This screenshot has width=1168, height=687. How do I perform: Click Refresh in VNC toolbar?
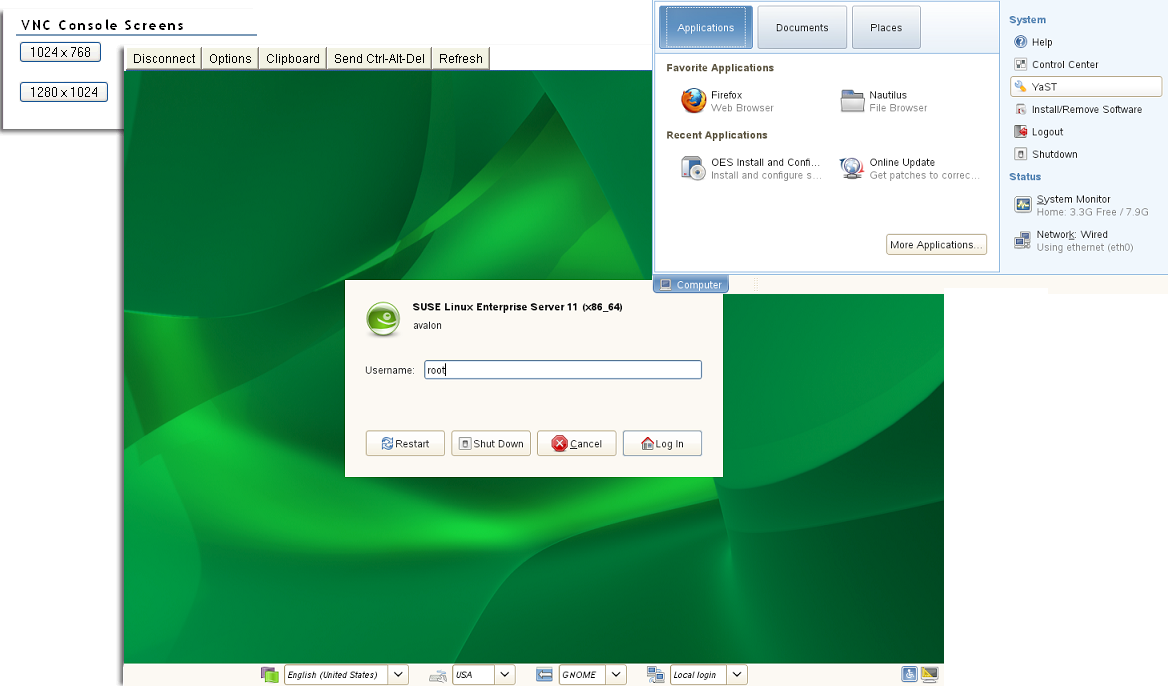460,58
